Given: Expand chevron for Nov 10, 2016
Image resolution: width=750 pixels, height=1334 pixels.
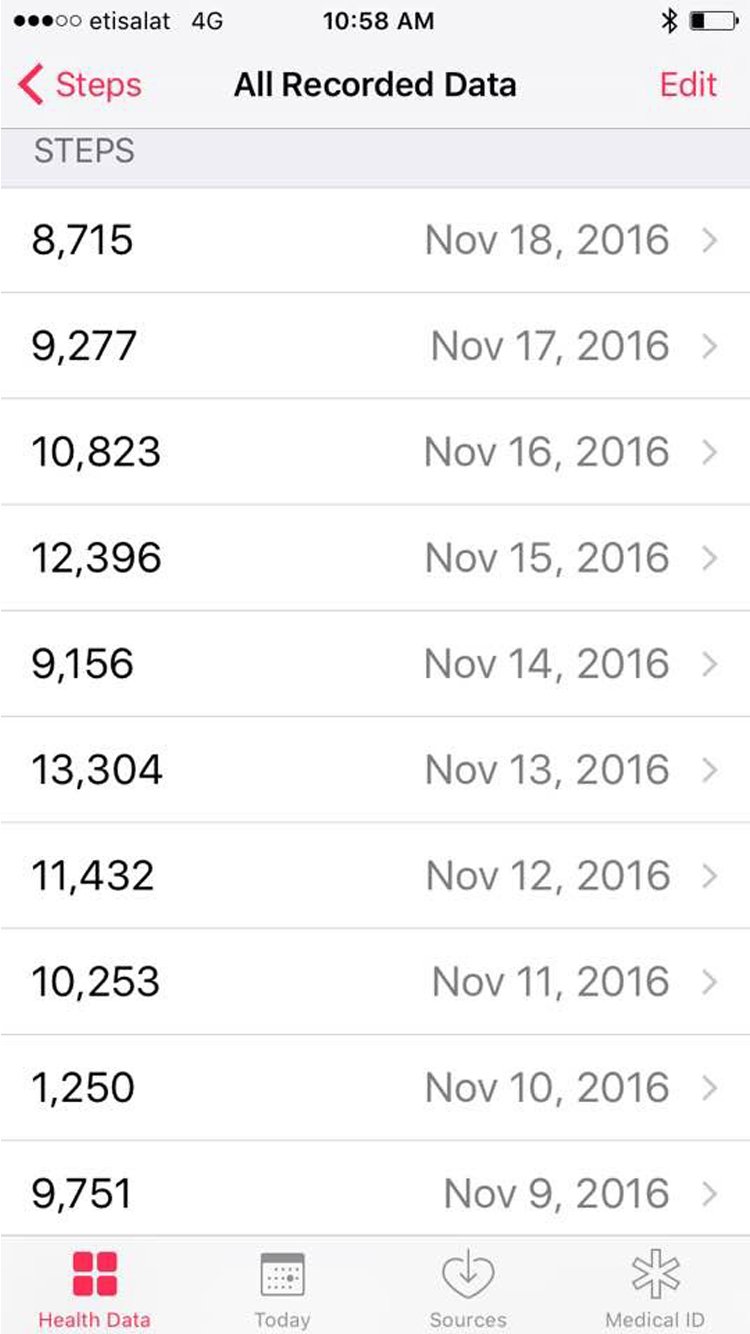Looking at the screenshot, I should click(709, 1088).
